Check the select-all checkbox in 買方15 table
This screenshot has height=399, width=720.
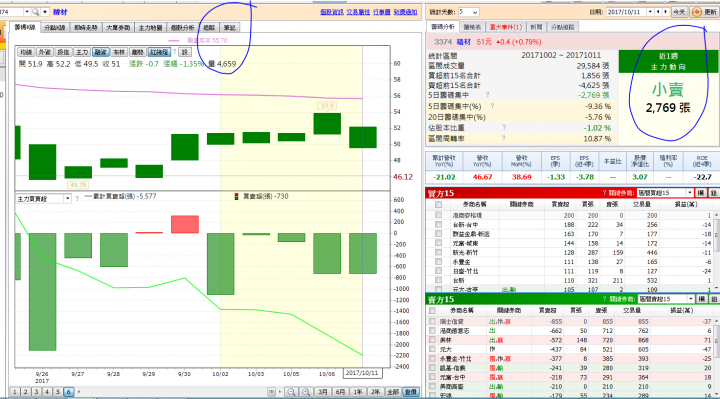439,204
